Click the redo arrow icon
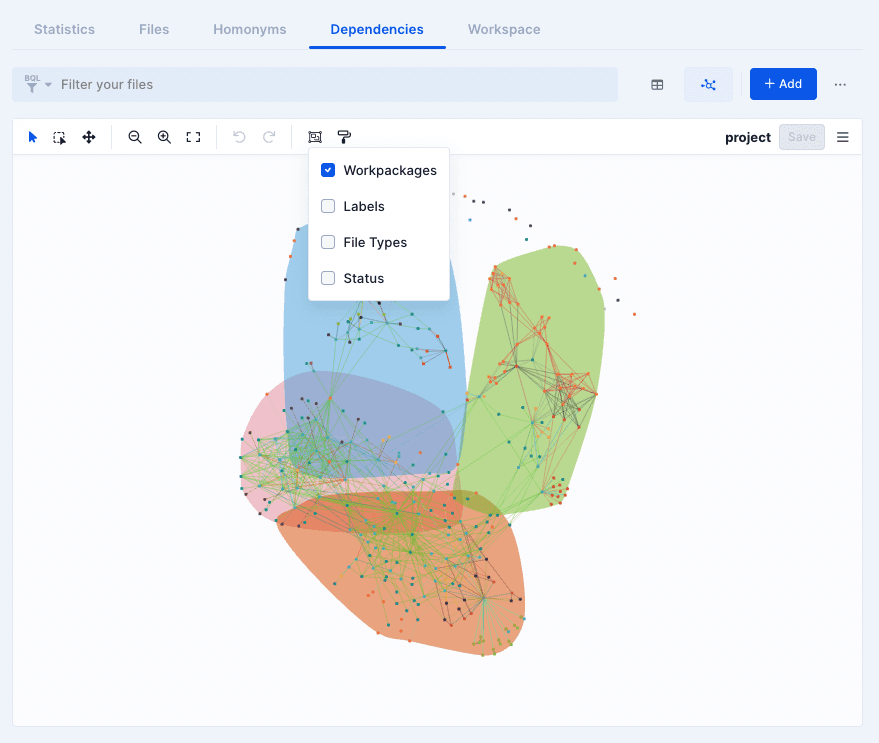The height and width of the screenshot is (743, 879). pyautogui.click(x=269, y=137)
